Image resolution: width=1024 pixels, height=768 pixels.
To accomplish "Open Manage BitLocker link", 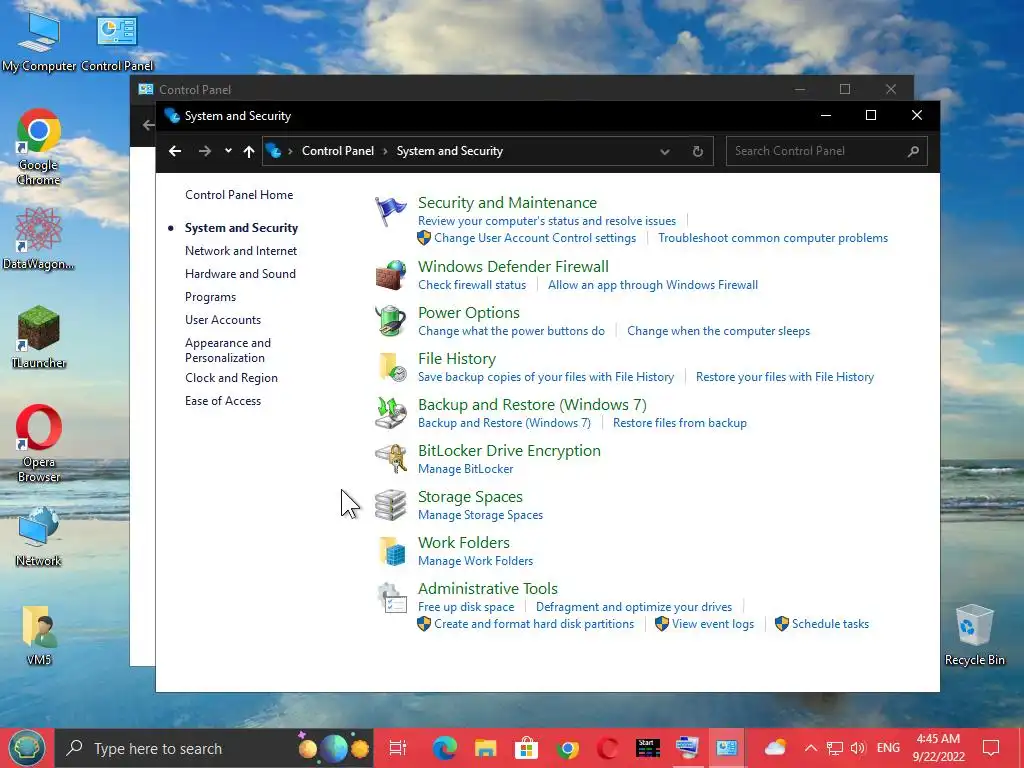I will click(x=466, y=469).
